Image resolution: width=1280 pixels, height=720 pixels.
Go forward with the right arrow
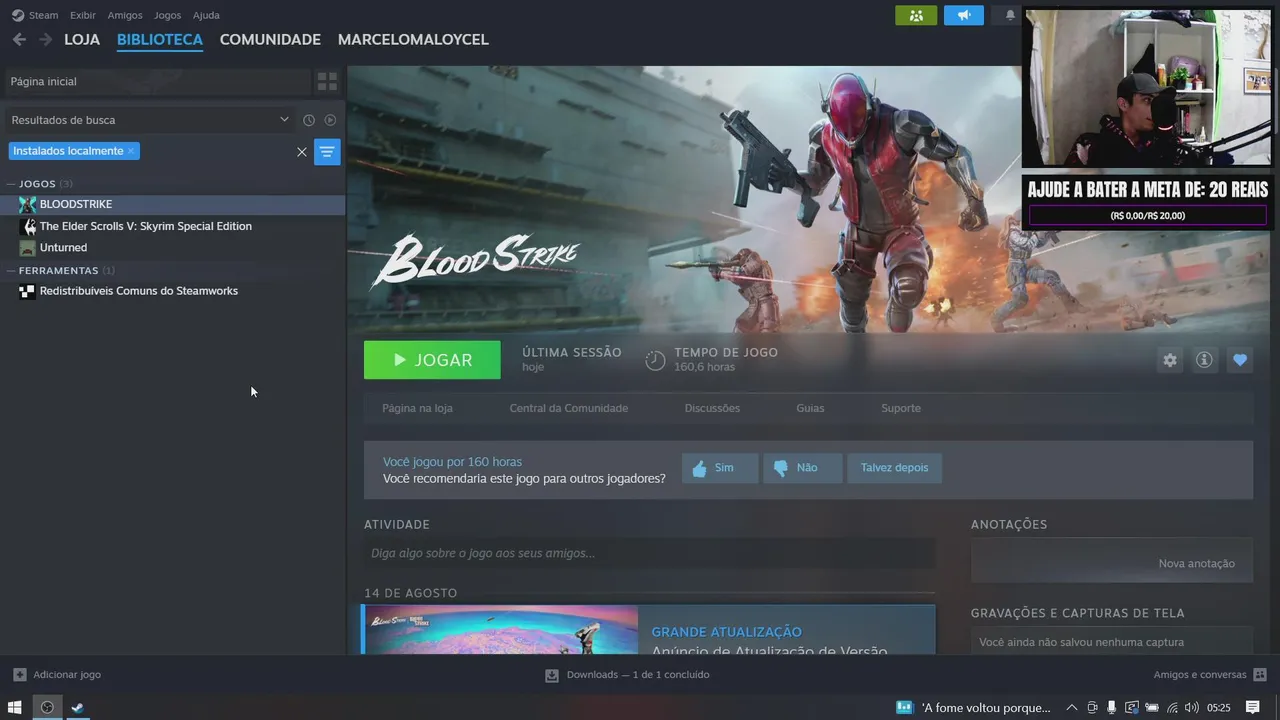click(x=45, y=39)
